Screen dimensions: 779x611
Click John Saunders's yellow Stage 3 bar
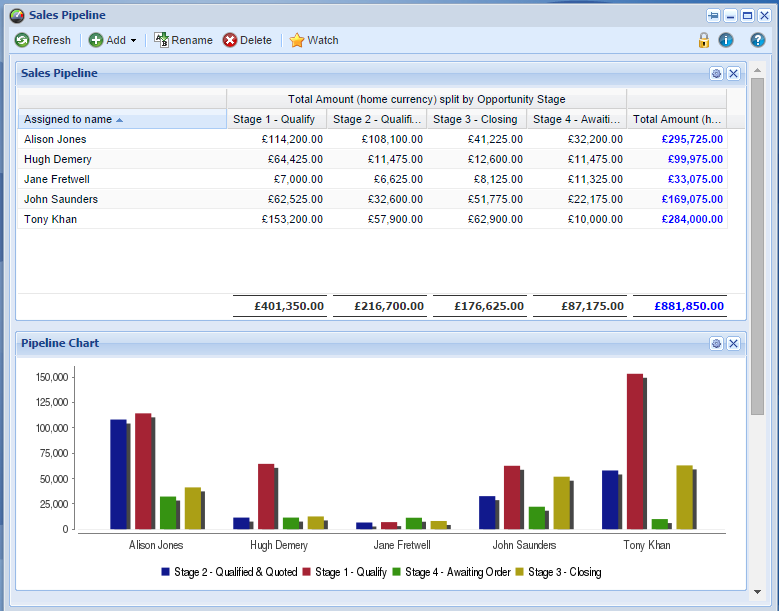[562, 503]
